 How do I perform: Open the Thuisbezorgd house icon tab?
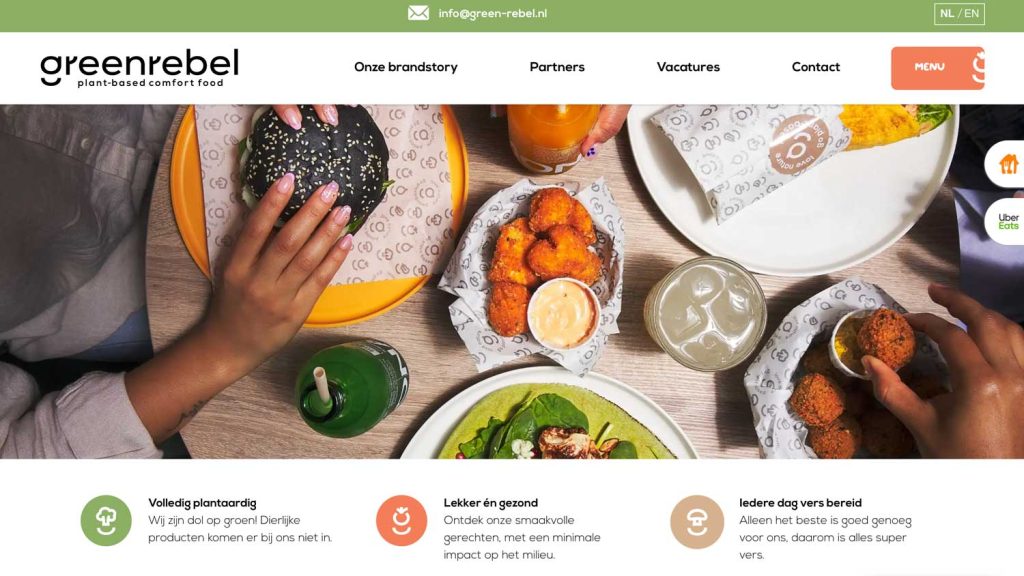pyautogui.click(x=1006, y=164)
